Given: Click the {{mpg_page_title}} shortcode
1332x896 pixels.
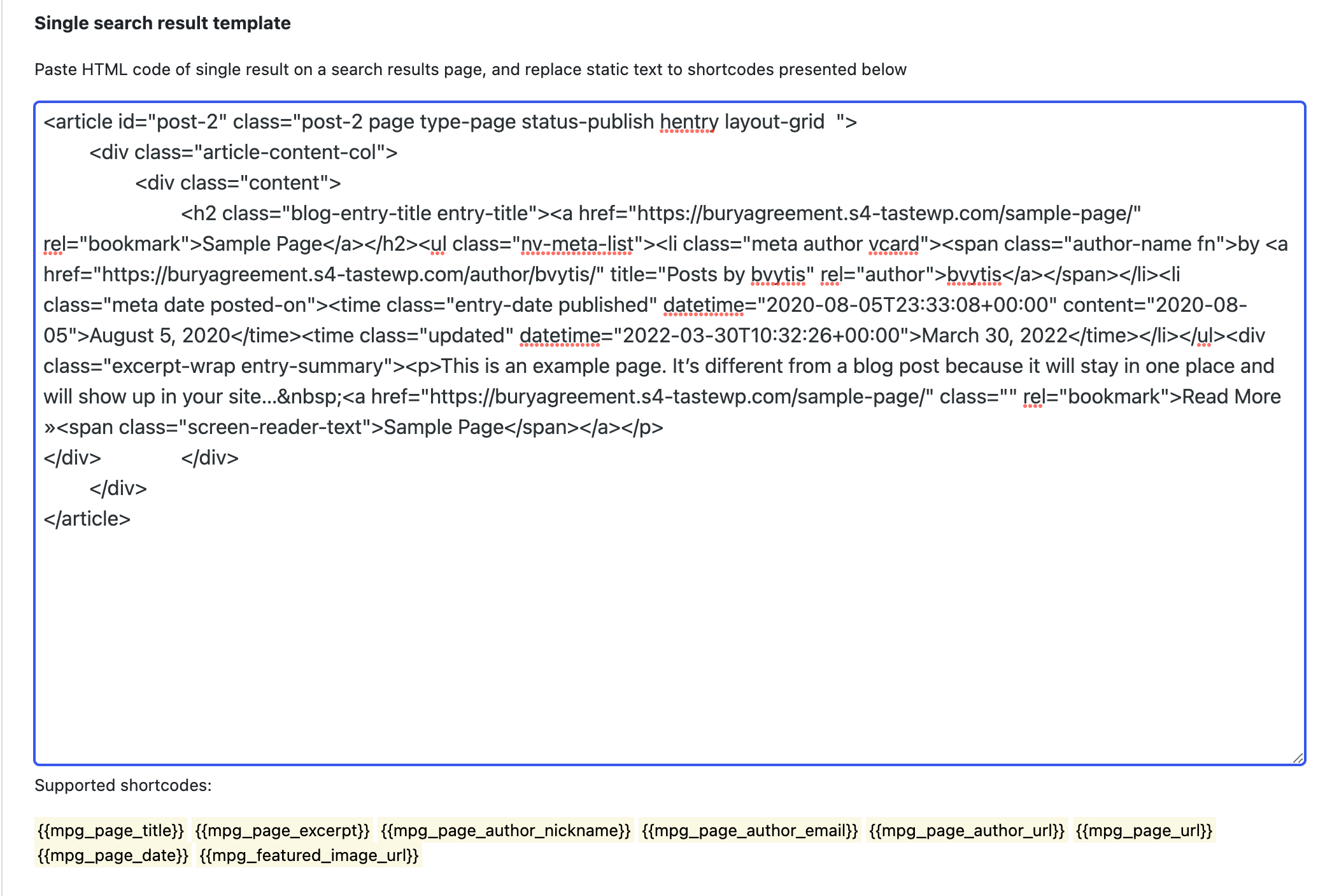Looking at the screenshot, I should (x=111, y=830).
